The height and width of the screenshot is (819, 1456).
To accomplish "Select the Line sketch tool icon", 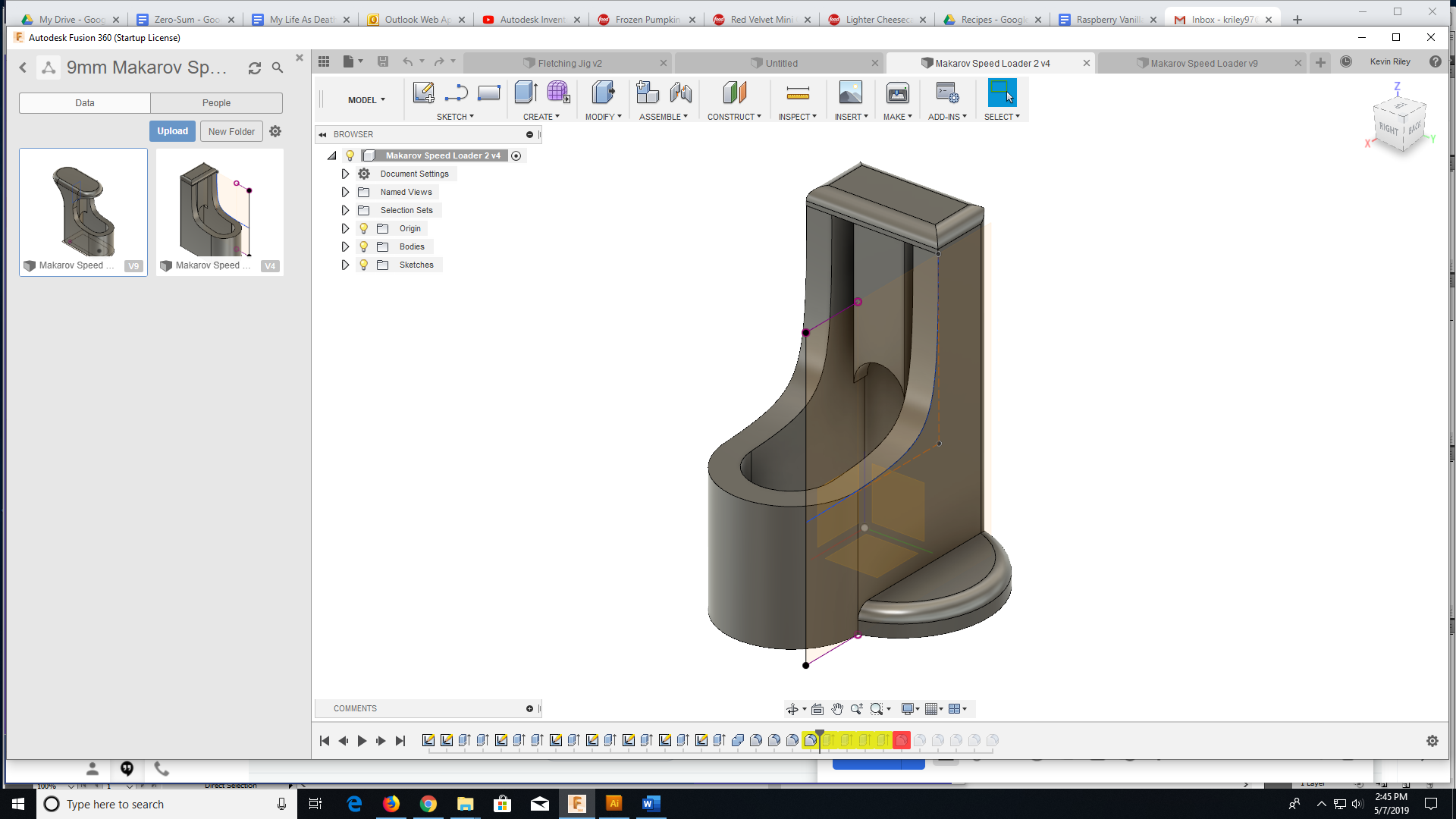I will (456, 93).
